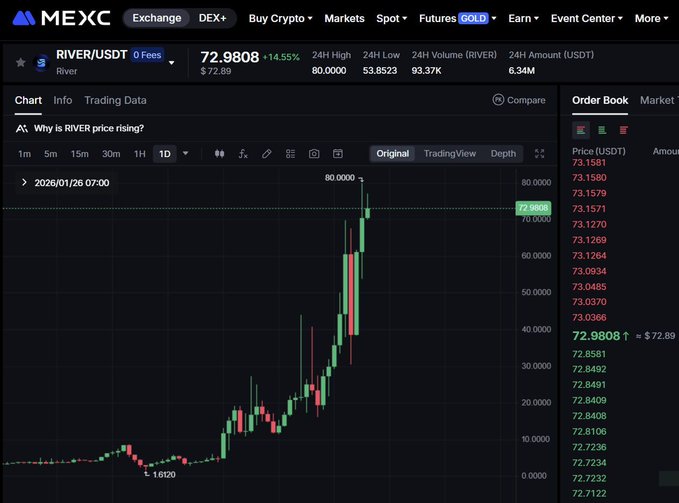
Task: Take chart snapshot camera icon
Action: point(314,154)
